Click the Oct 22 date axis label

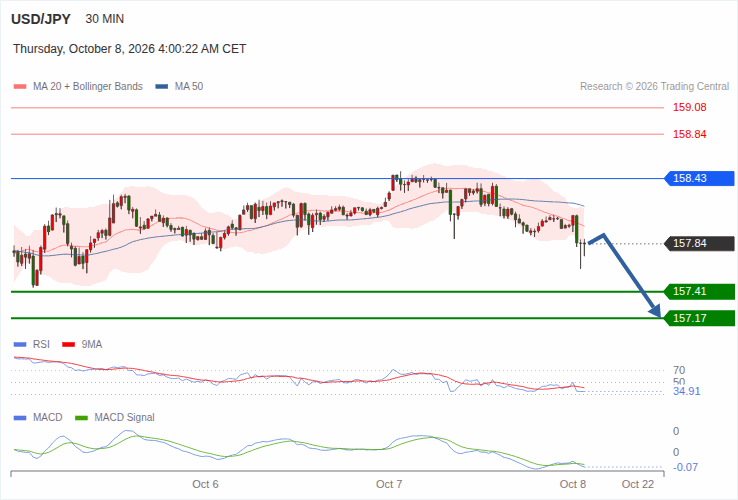coord(638,484)
